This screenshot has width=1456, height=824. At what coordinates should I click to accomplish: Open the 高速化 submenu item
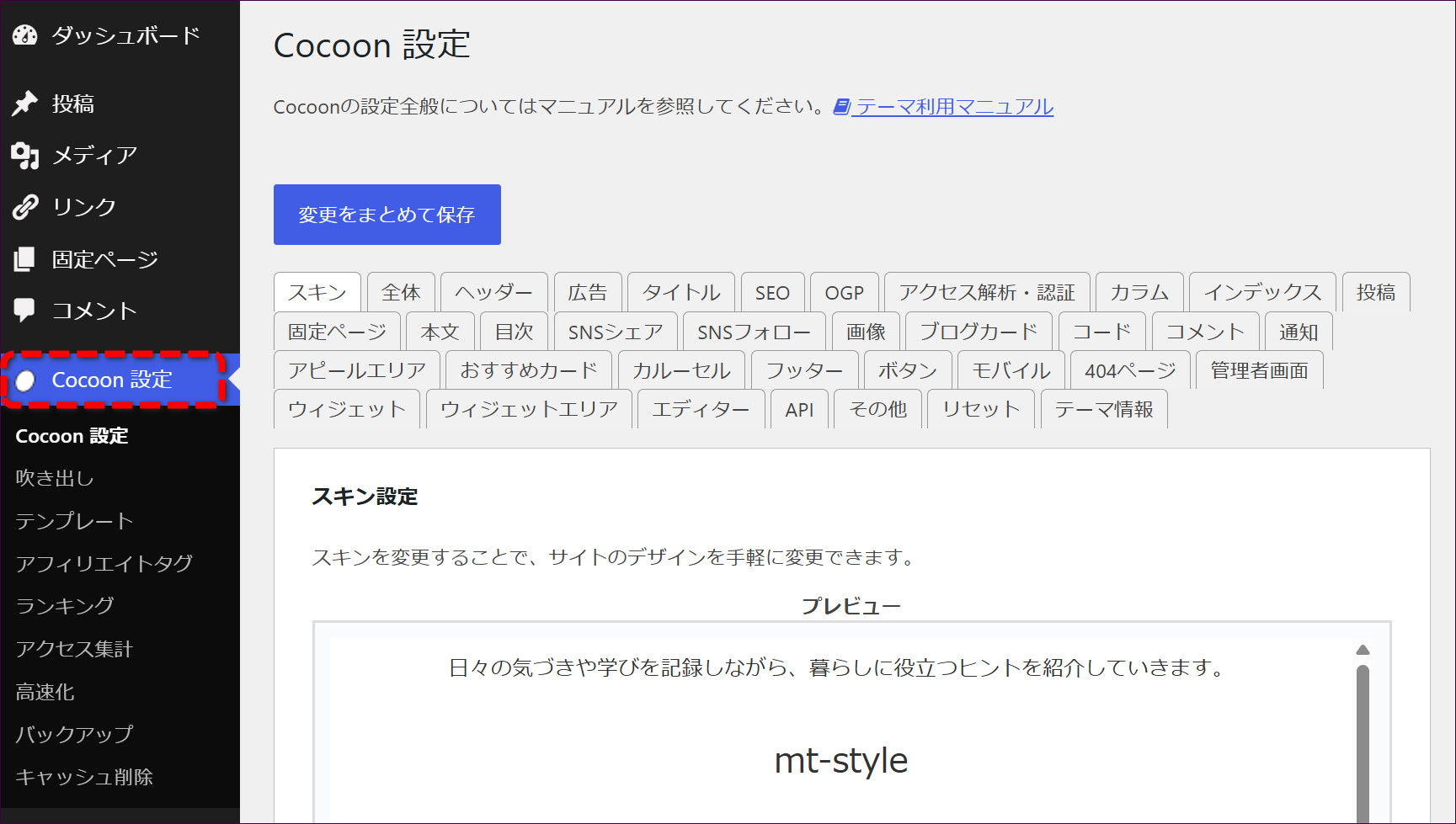(45, 692)
